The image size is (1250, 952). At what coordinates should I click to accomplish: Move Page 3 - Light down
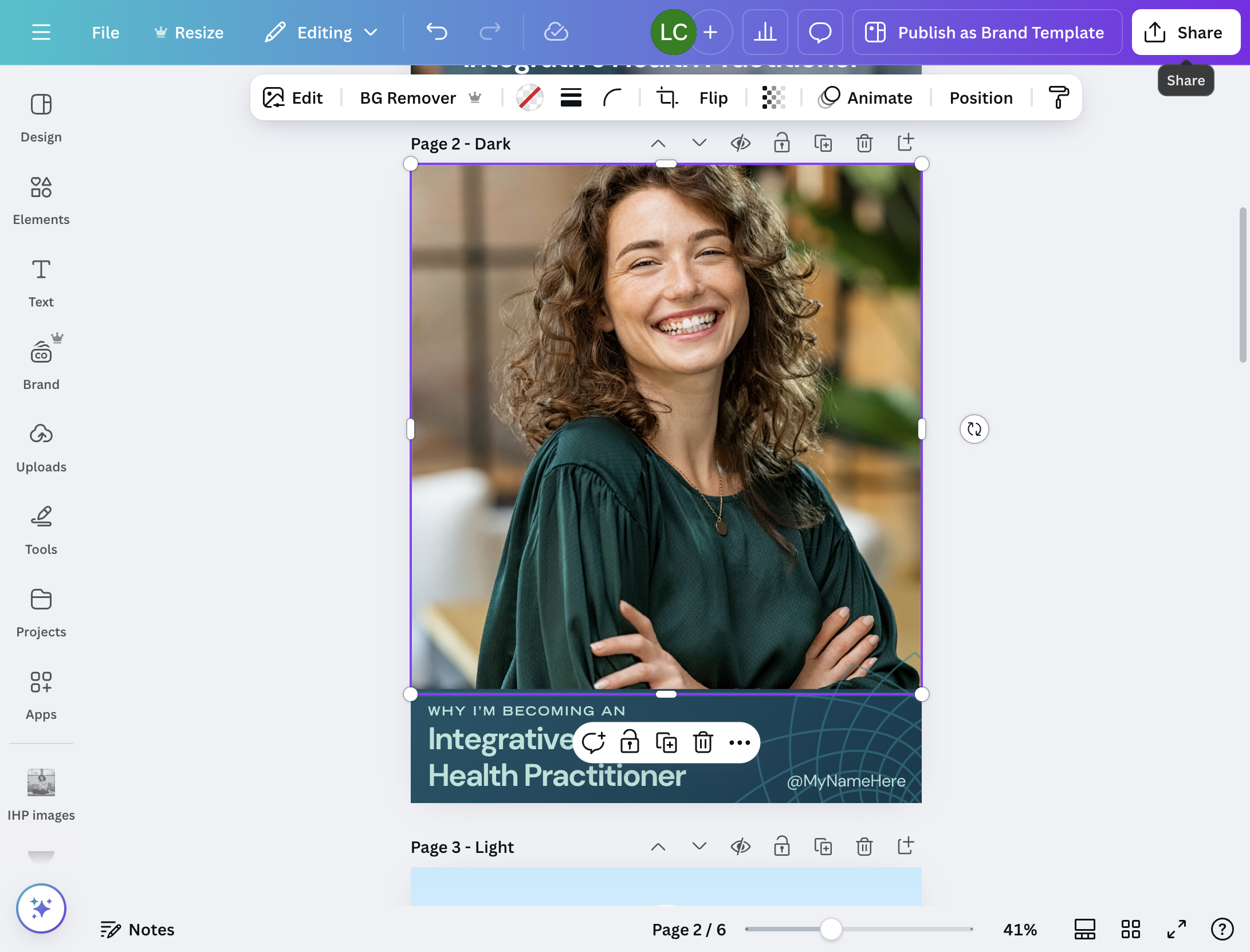[699, 846]
